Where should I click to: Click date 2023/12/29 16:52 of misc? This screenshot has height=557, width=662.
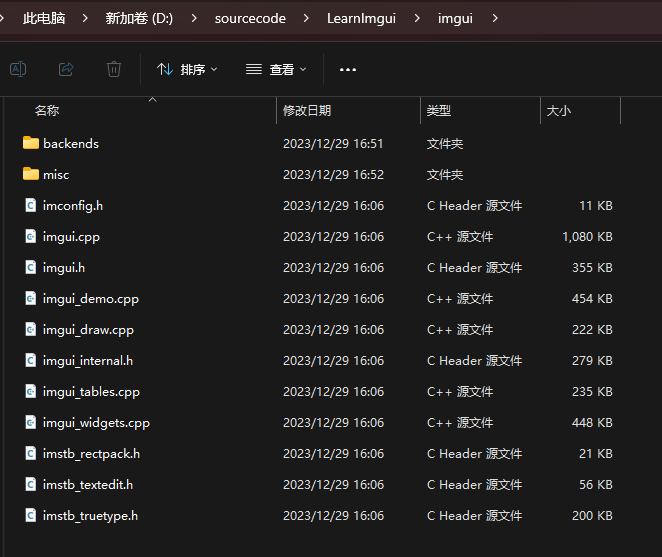pos(333,174)
